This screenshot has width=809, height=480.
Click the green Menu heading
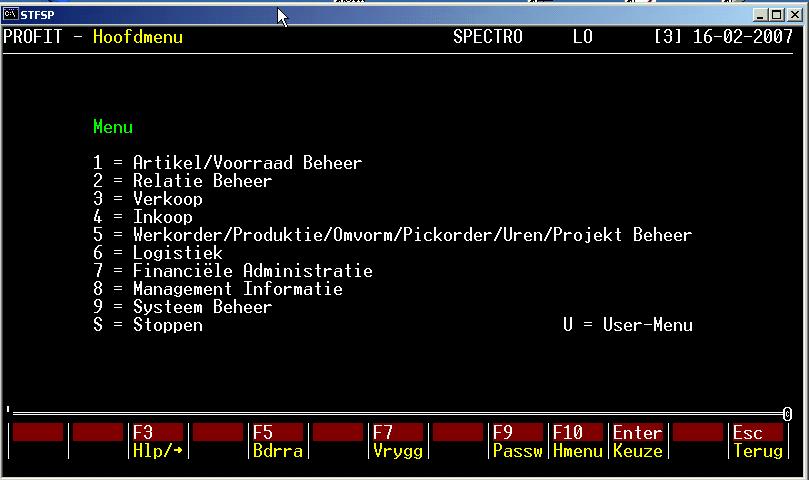tap(113, 127)
